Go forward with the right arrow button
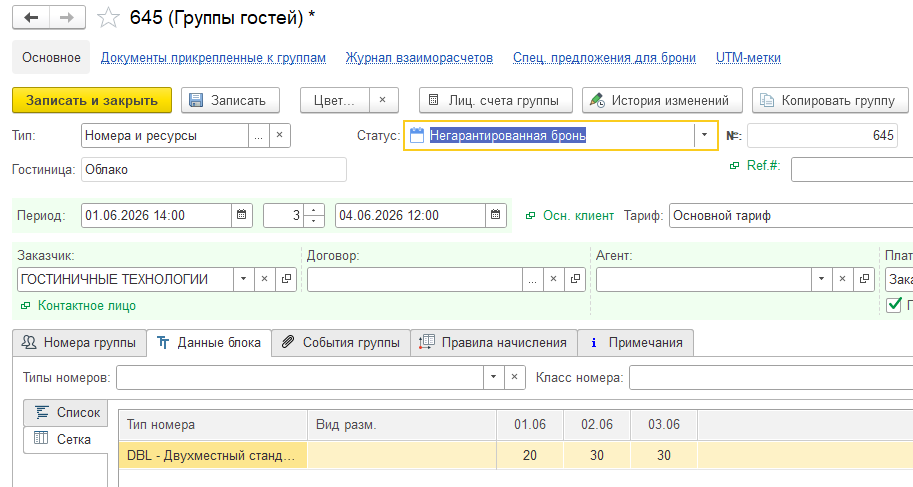This screenshot has height=487, width=913. click(x=67, y=17)
